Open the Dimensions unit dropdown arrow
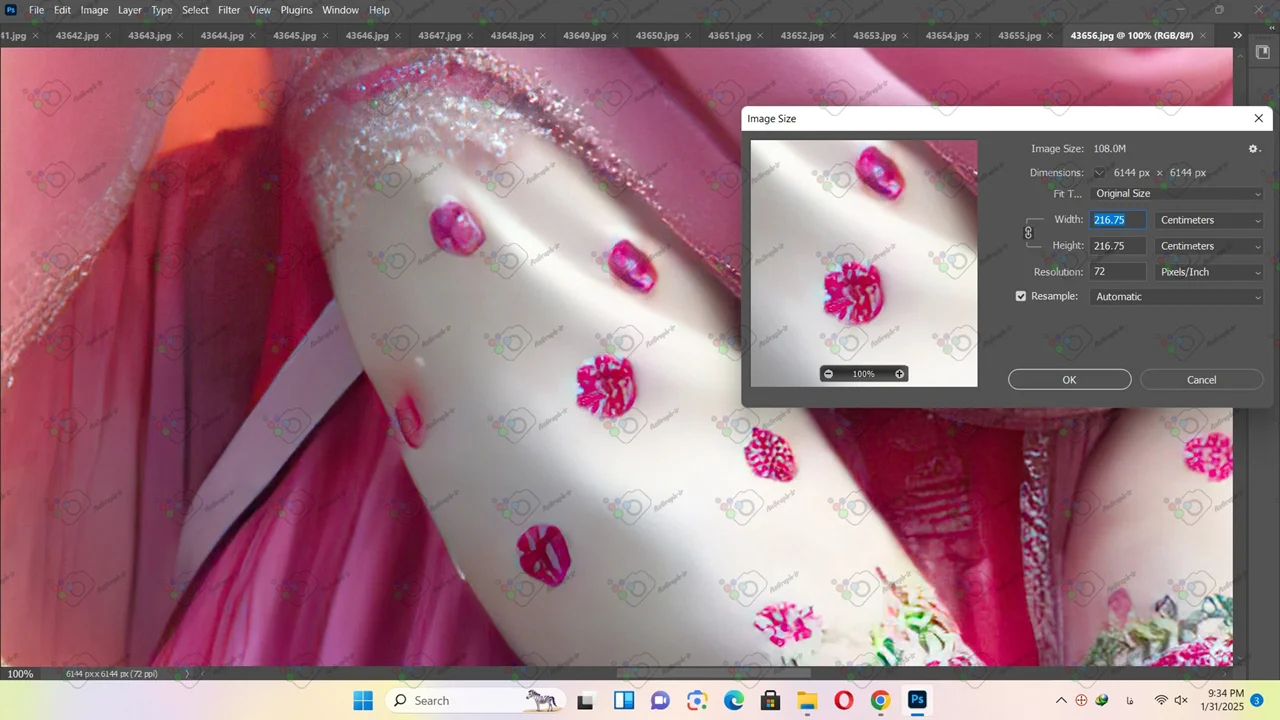 click(1099, 173)
